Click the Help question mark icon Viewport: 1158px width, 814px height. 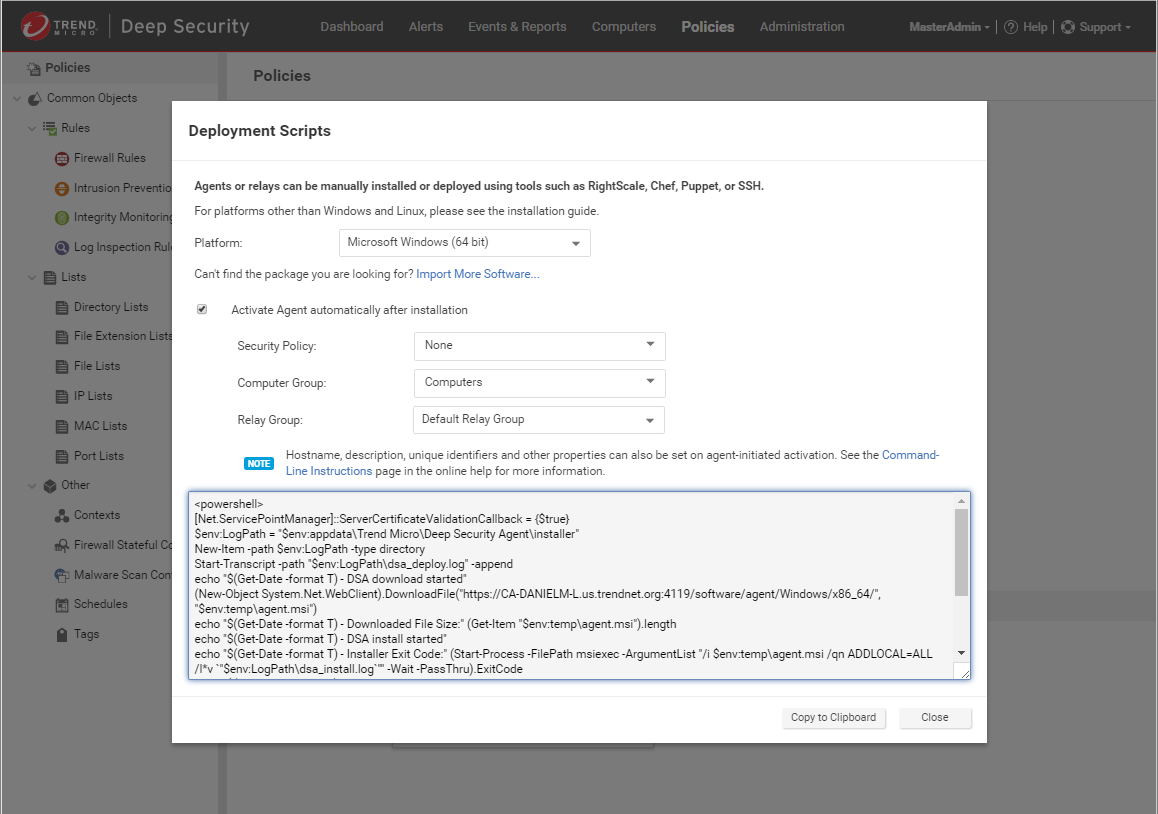pyautogui.click(x=1010, y=27)
